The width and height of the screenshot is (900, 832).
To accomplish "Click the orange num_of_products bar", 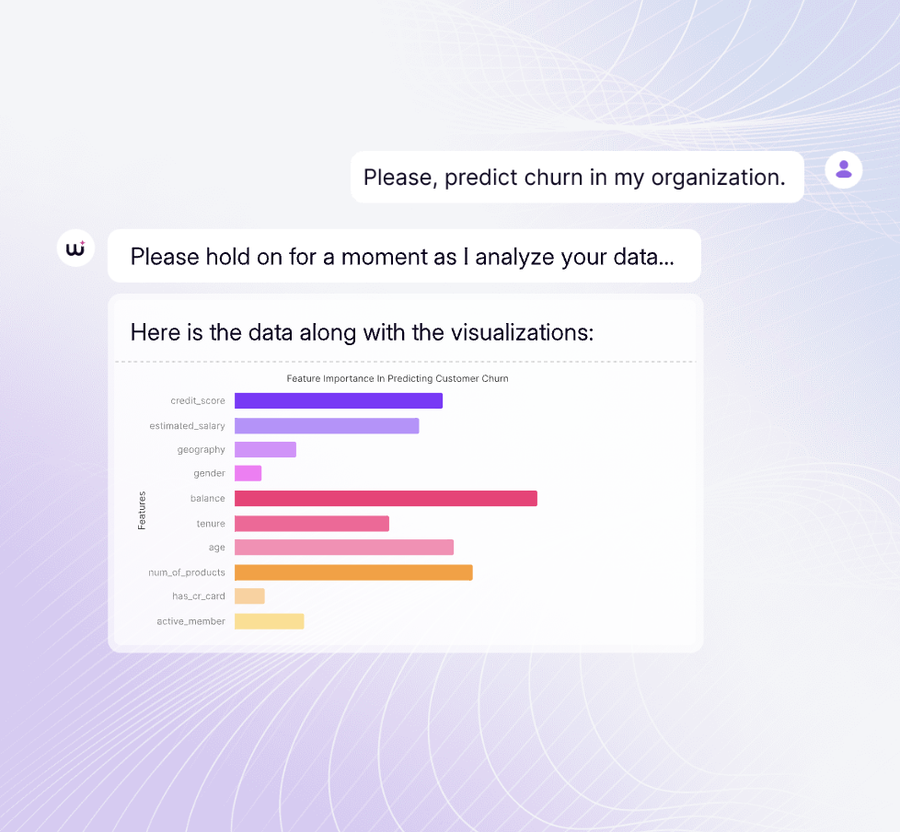I will click(x=354, y=573).
